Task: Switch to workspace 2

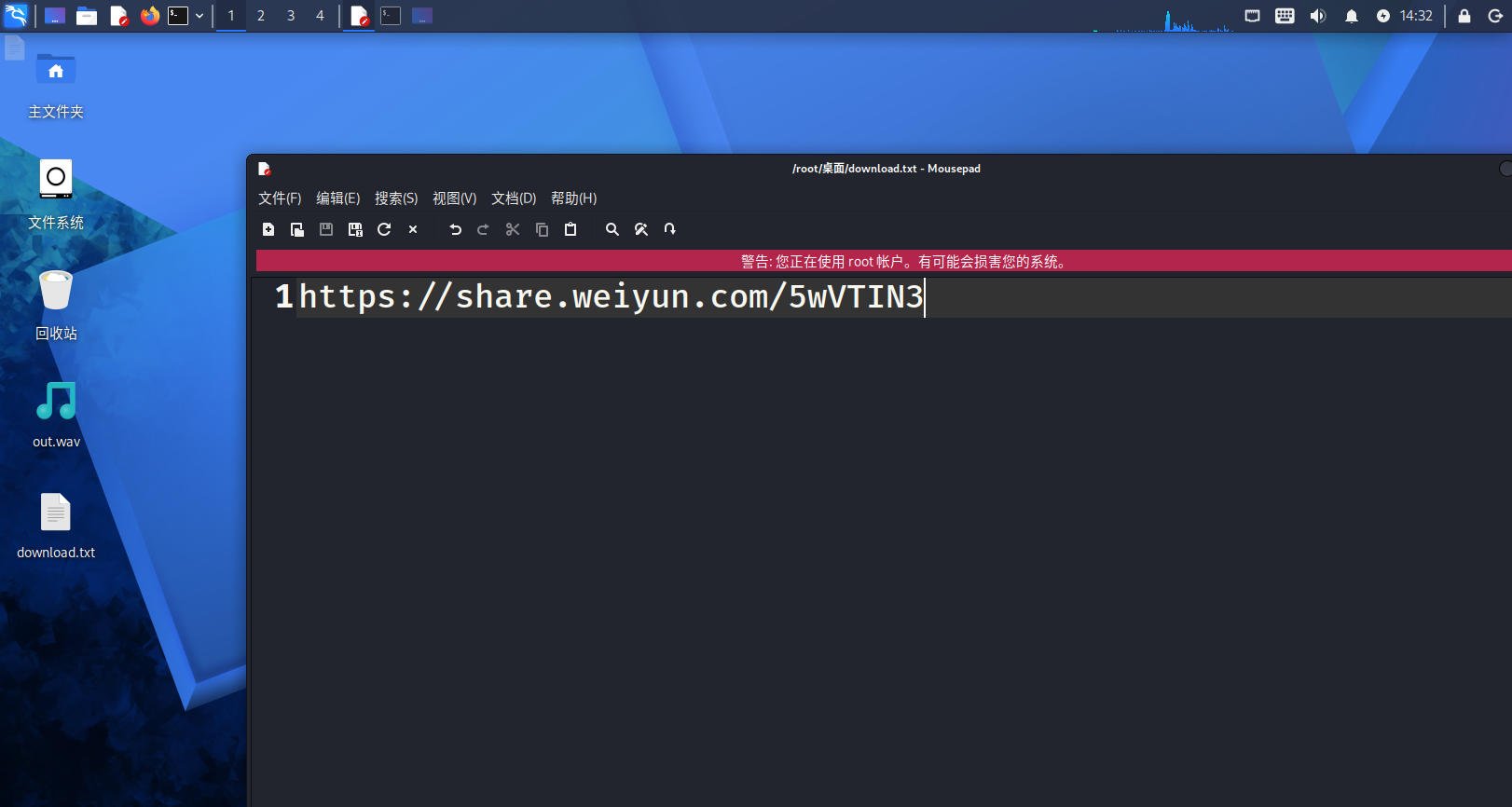Action: [x=261, y=16]
